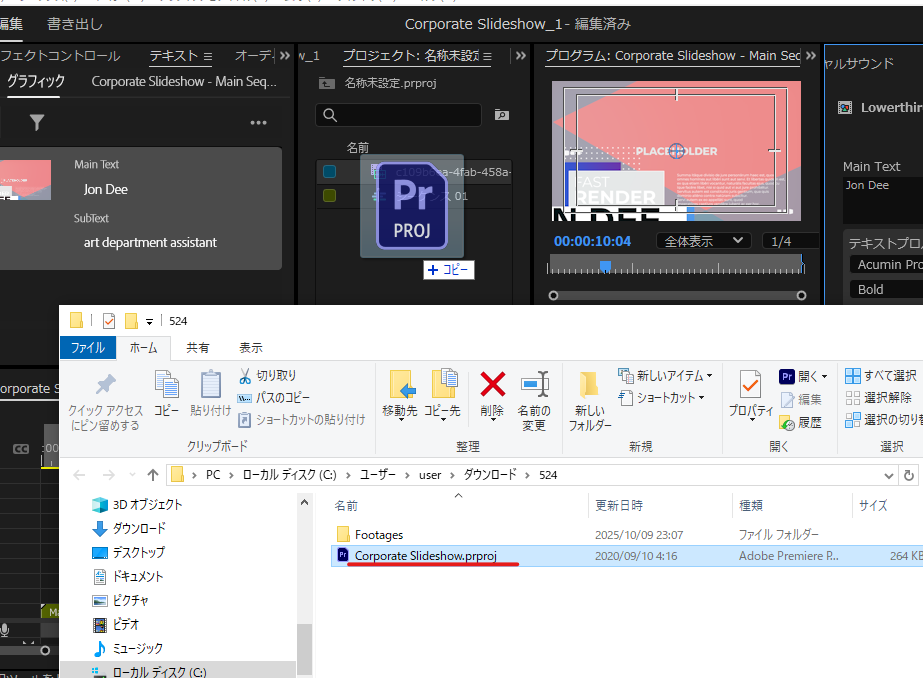Screen dimensions: 923x678
Task: Click the teal label box of first project item
Action: pos(330,172)
